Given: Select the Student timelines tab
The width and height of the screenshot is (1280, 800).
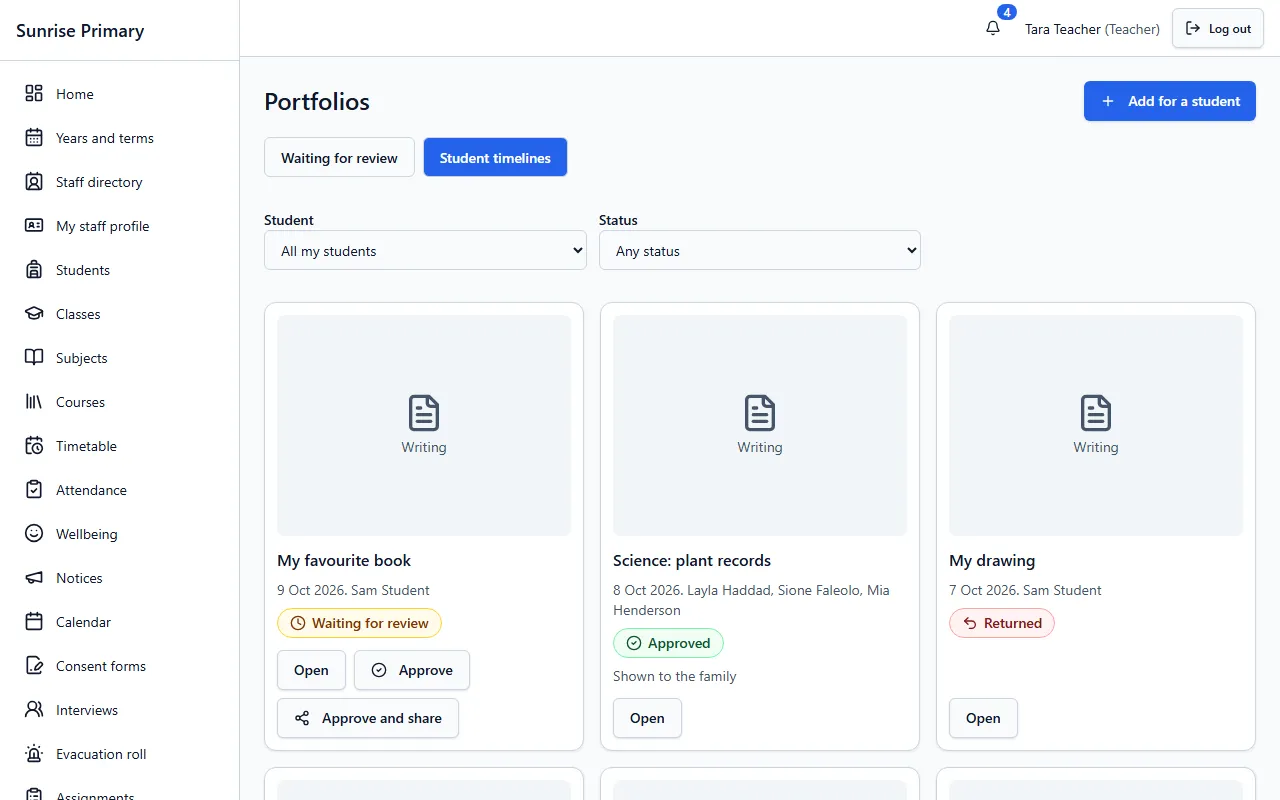Looking at the screenshot, I should point(495,158).
